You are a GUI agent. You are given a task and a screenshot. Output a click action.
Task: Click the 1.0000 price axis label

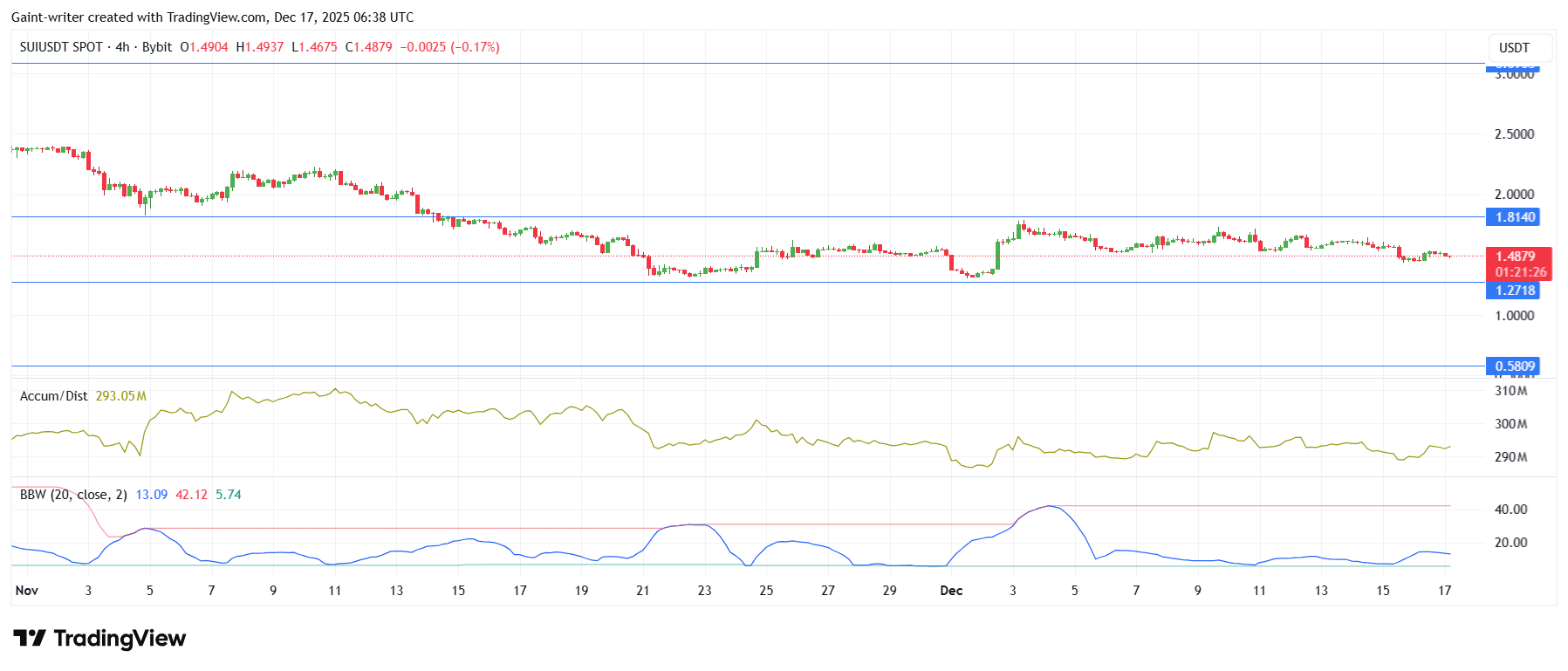click(x=1514, y=316)
